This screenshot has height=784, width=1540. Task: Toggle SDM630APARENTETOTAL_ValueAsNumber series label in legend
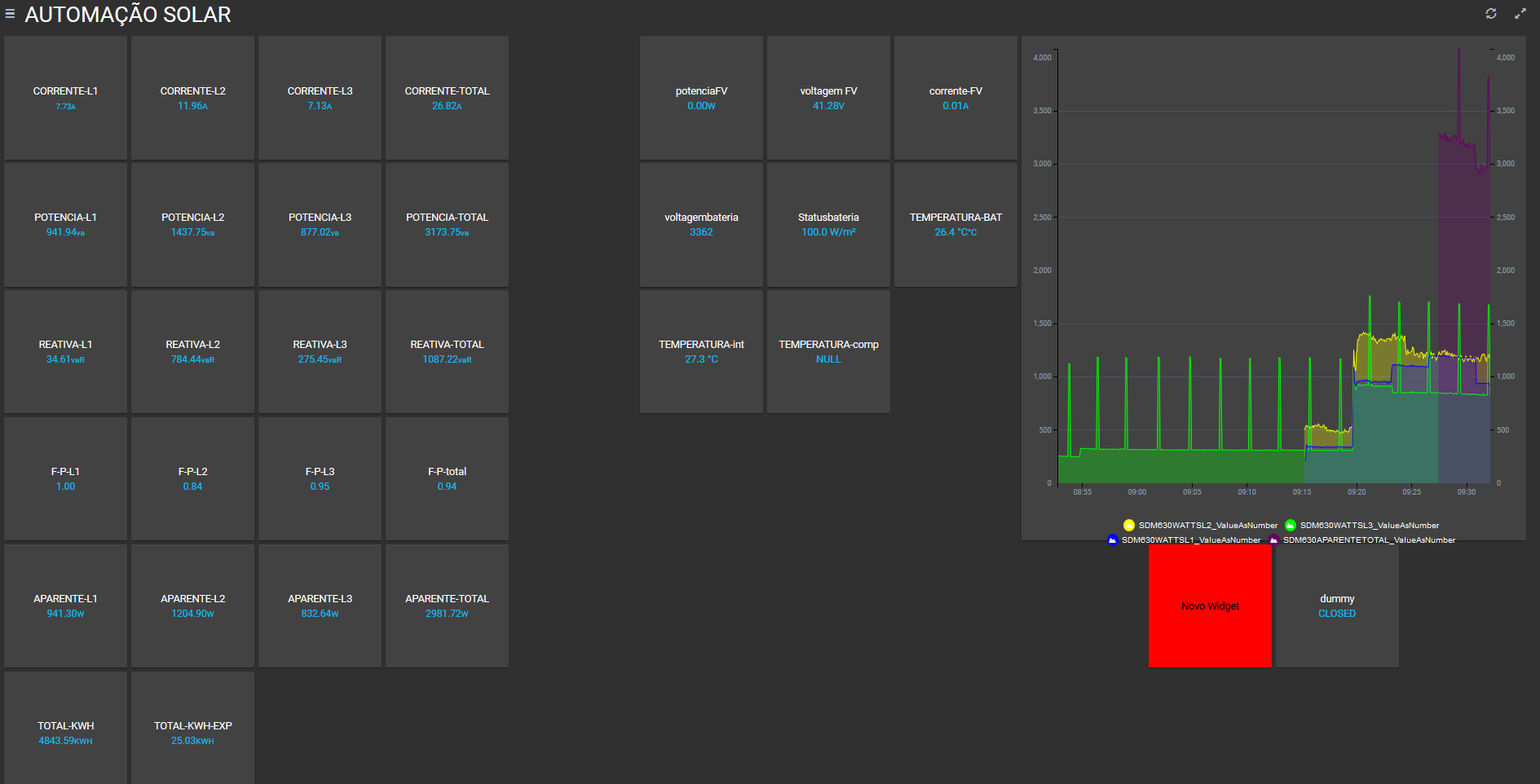1369,540
